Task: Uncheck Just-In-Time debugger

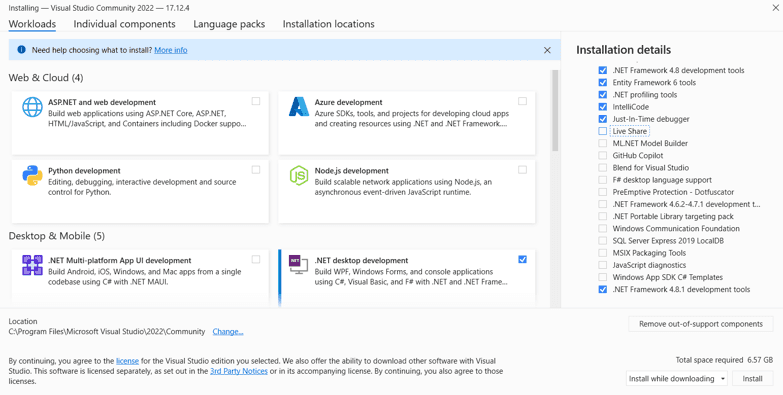Action: 603,119
